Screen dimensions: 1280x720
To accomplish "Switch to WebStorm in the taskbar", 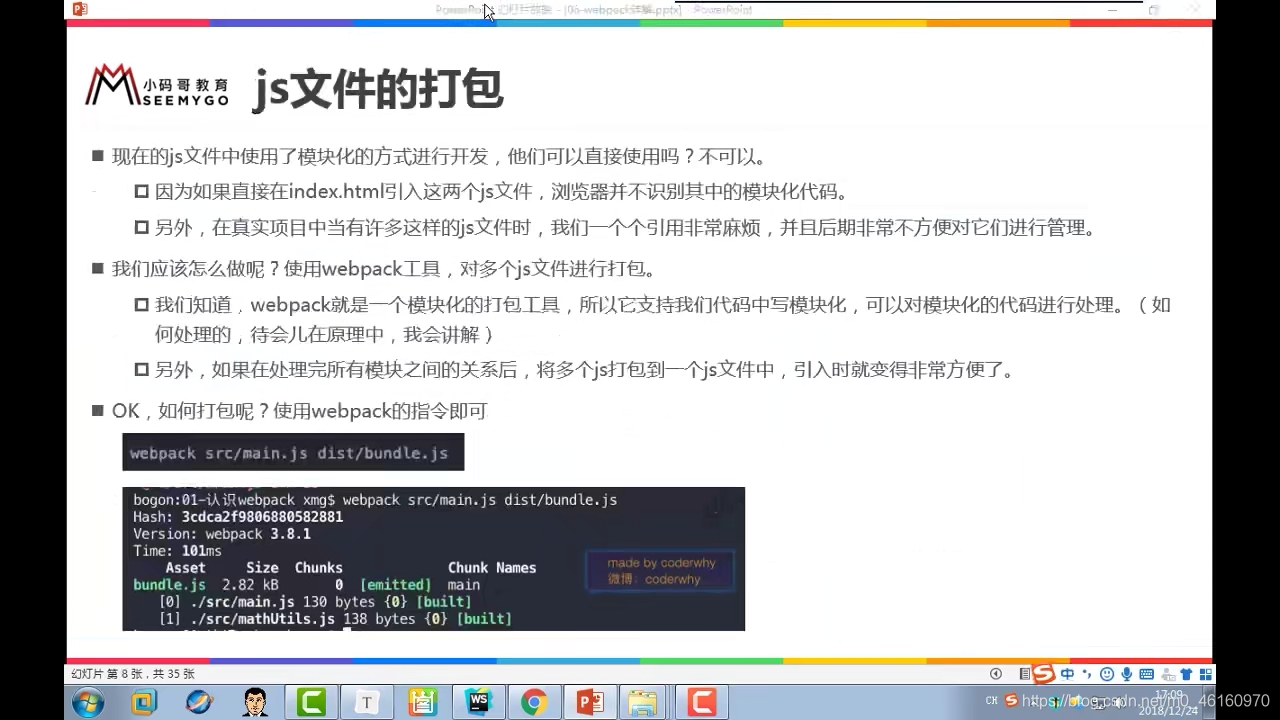I will (x=478, y=703).
